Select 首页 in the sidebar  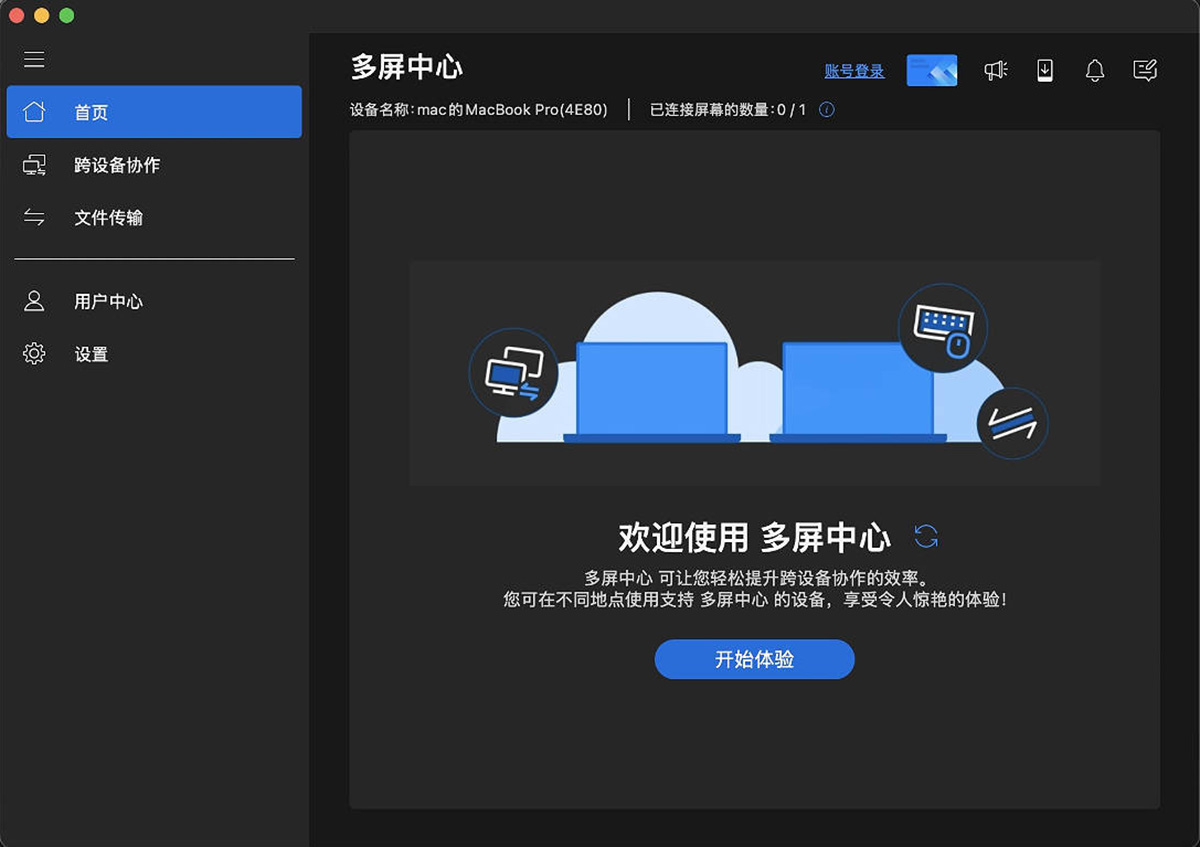click(154, 112)
